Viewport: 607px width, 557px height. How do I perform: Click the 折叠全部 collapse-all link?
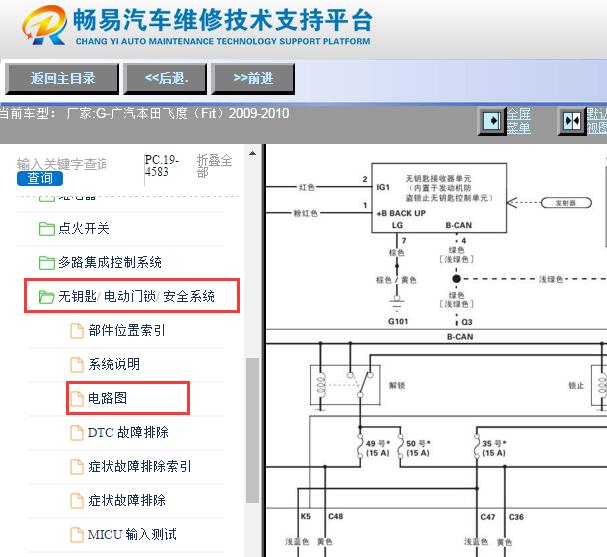pyautogui.click(x=214, y=166)
